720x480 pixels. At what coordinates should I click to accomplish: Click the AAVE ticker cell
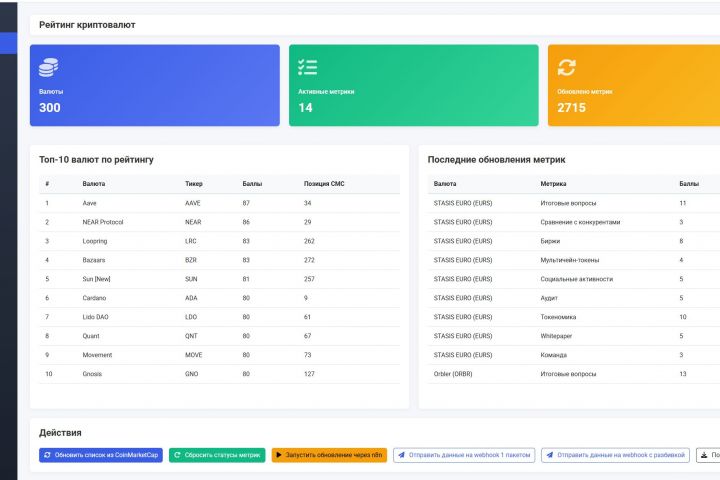[193, 203]
